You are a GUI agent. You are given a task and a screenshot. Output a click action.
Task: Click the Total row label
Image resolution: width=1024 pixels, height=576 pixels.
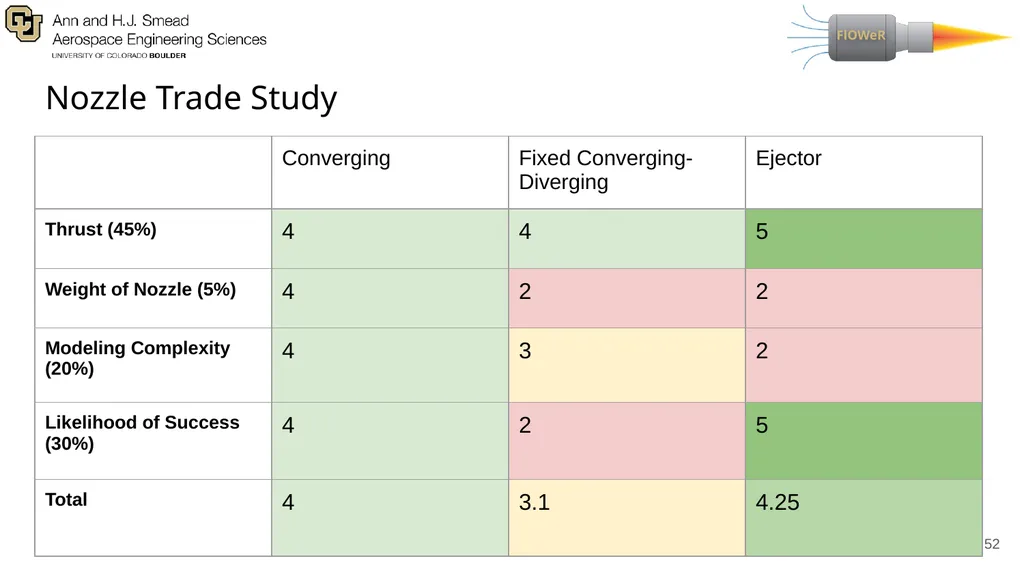[x=66, y=500]
